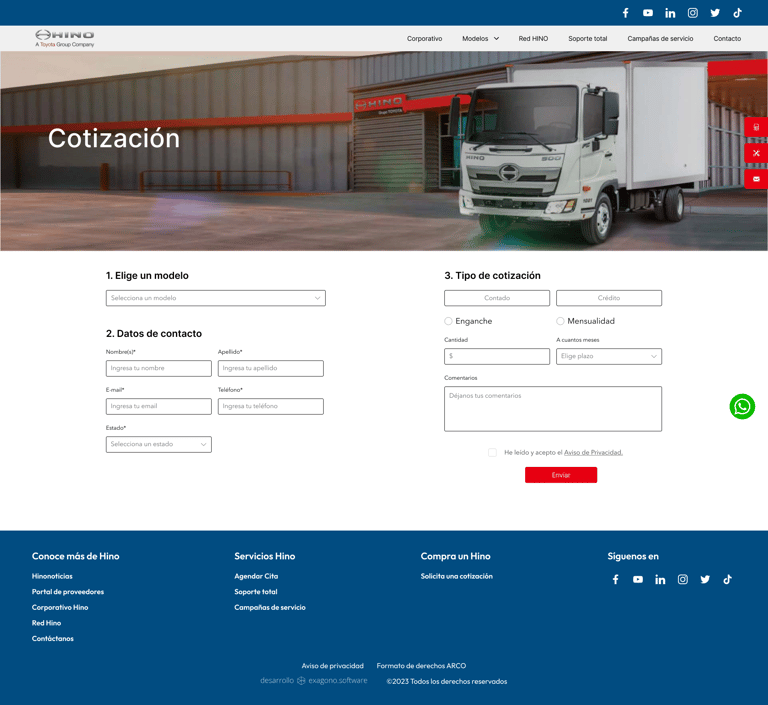Open the Soporte total menu item
The height and width of the screenshot is (705, 768).
click(587, 39)
